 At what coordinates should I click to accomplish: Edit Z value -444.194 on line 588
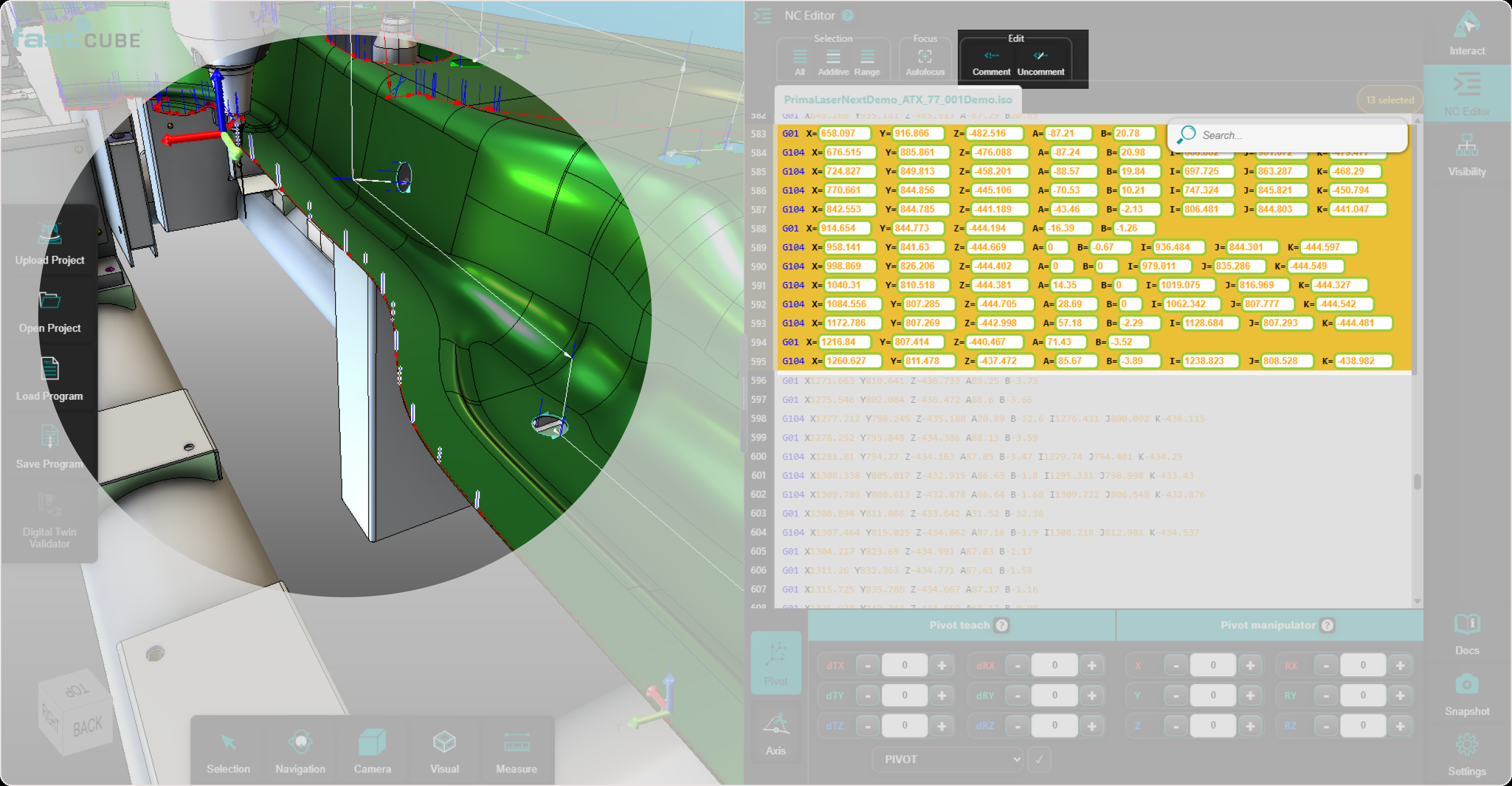pyautogui.click(x=994, y=228)
